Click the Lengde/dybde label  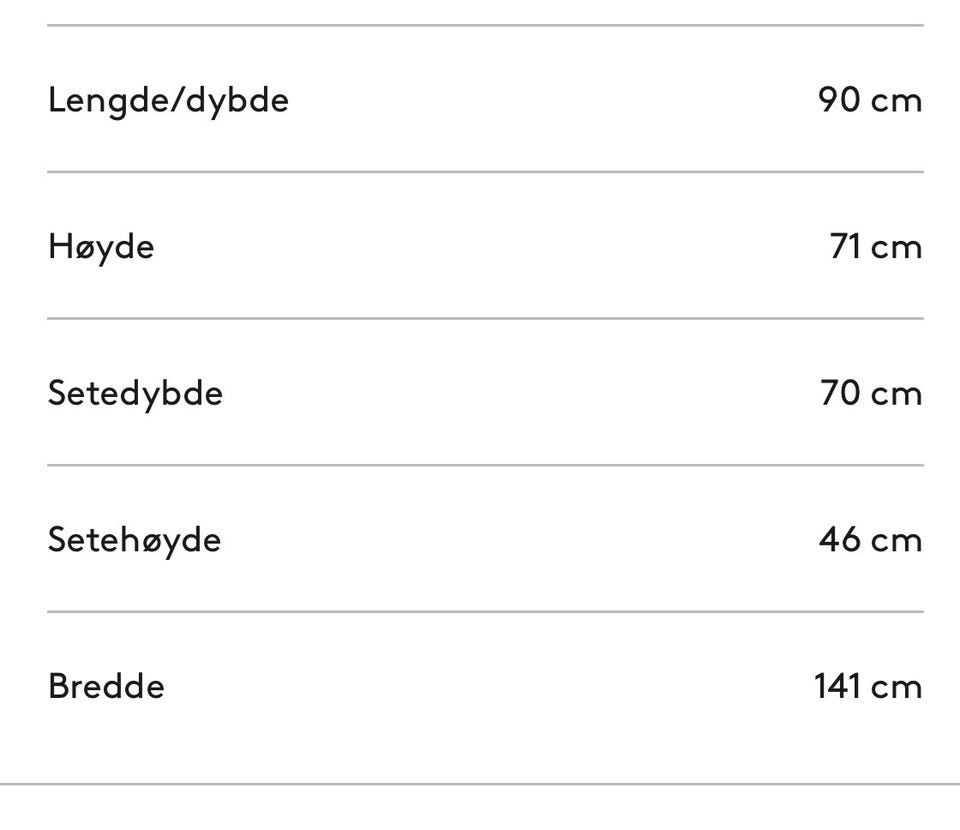tap(168, 100)
